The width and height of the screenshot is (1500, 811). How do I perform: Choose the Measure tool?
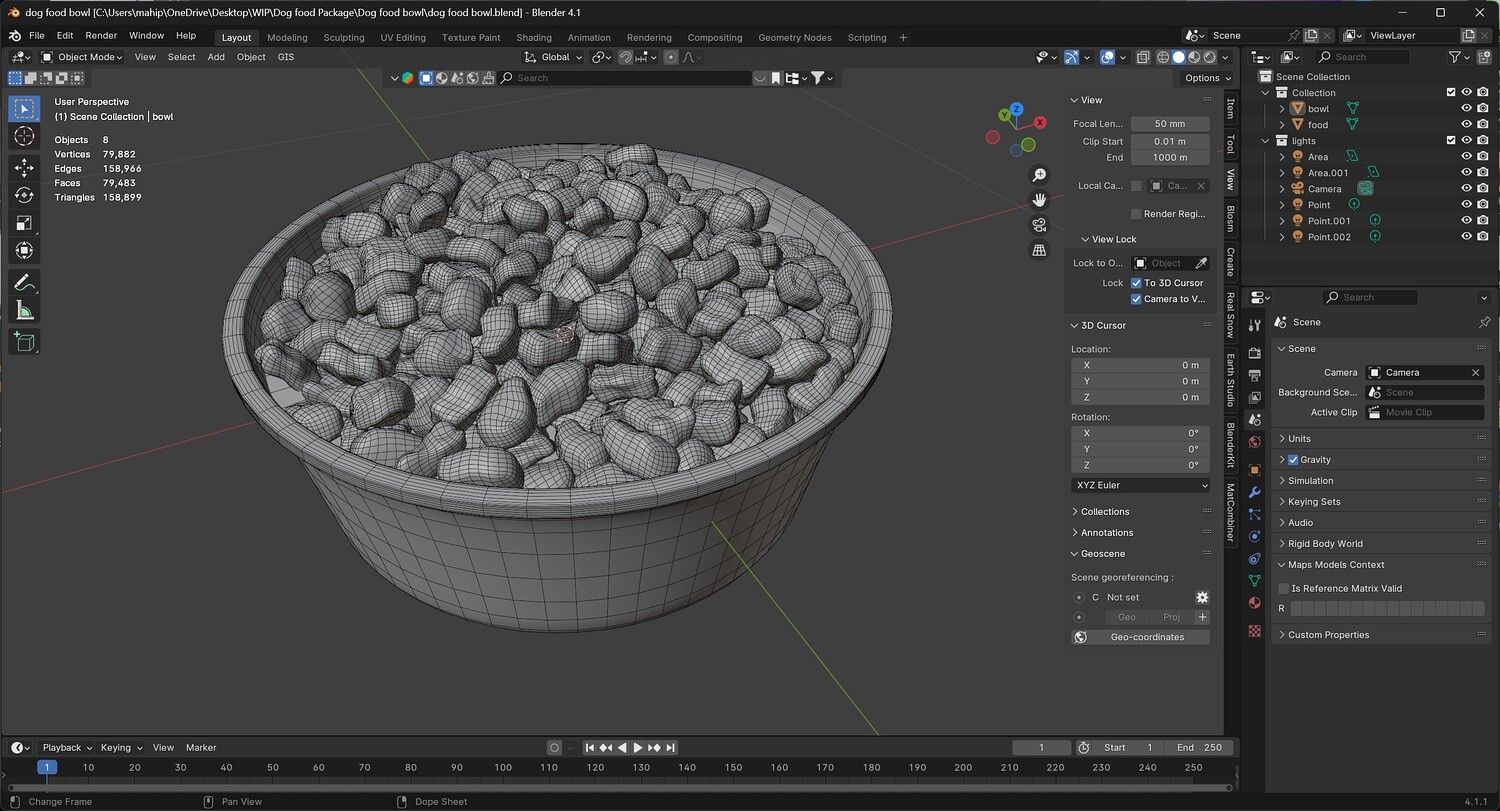click(x=24, y=312)
